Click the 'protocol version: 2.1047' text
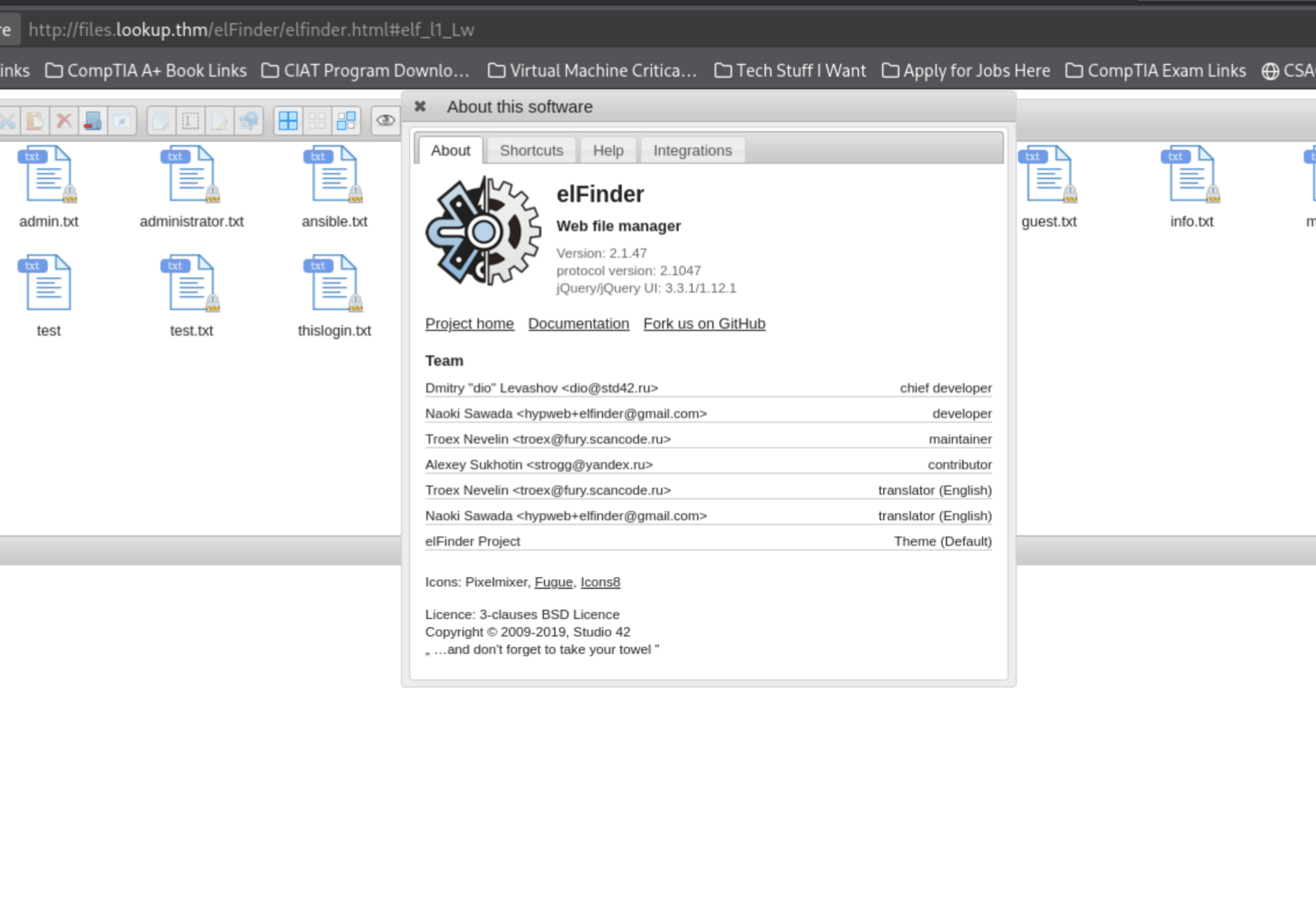1316x907 pixels. tap(629, 271)
